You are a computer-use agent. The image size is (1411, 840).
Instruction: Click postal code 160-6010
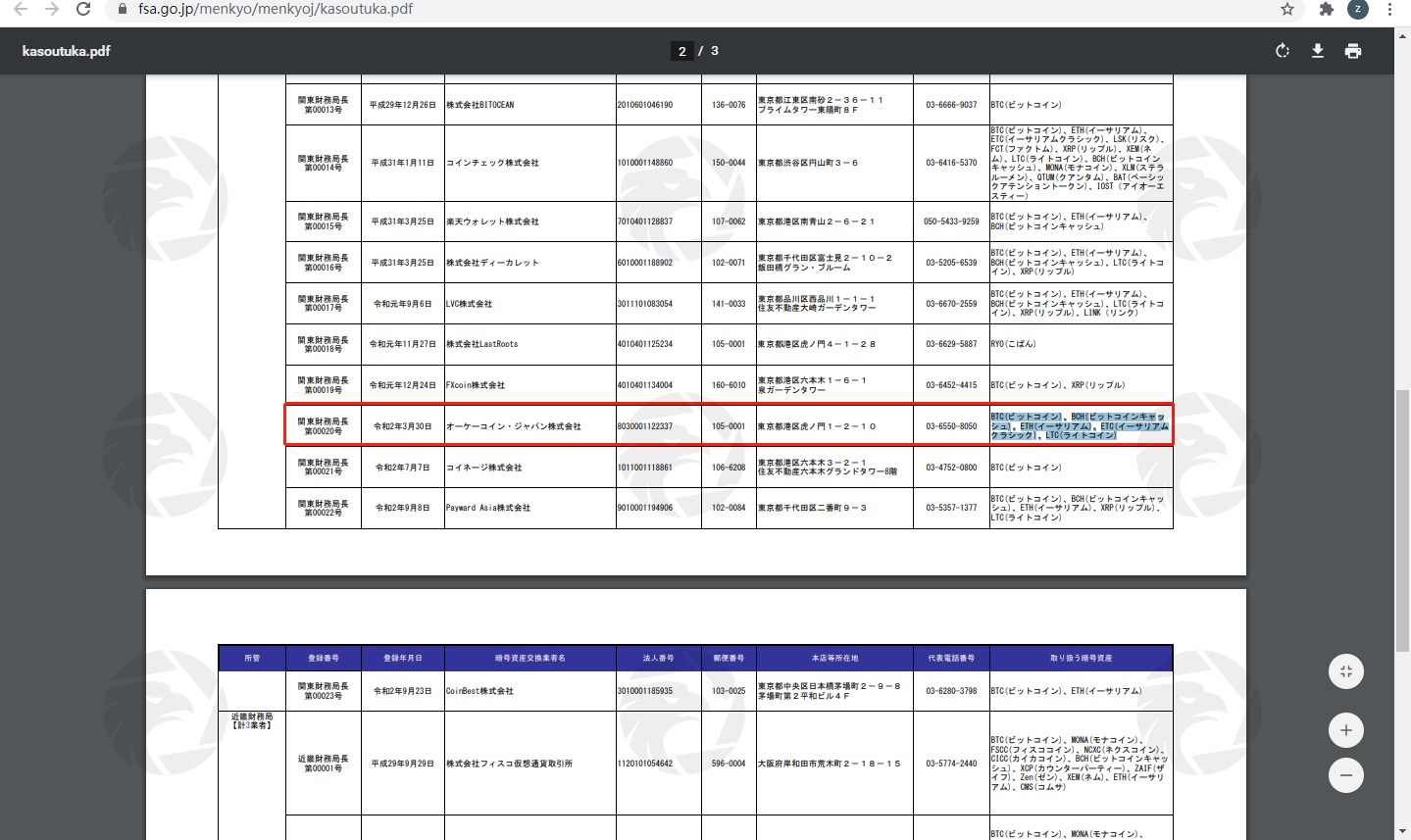729,385
